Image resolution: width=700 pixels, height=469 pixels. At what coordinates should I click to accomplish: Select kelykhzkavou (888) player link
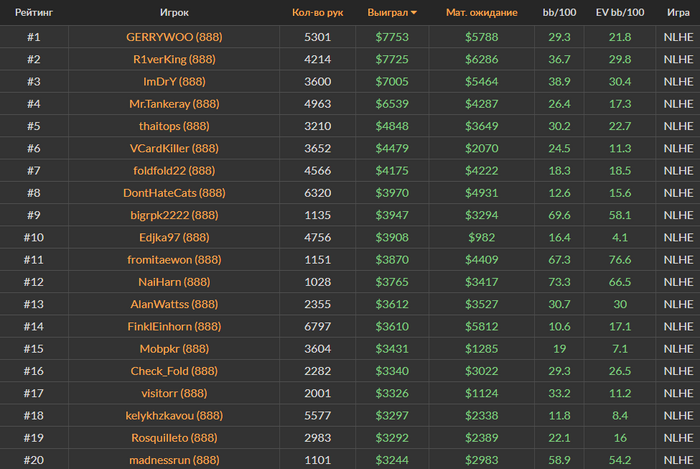pos(174,415)
